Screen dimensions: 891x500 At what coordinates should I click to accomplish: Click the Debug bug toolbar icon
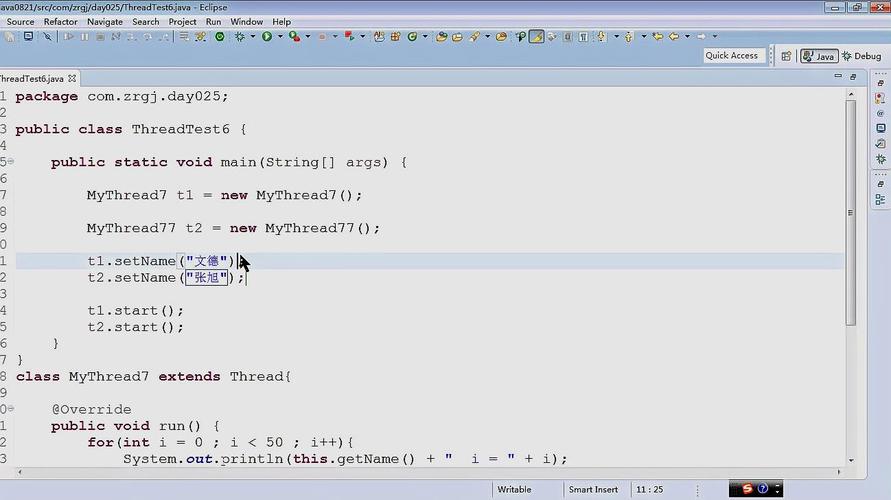pos(240,36)
